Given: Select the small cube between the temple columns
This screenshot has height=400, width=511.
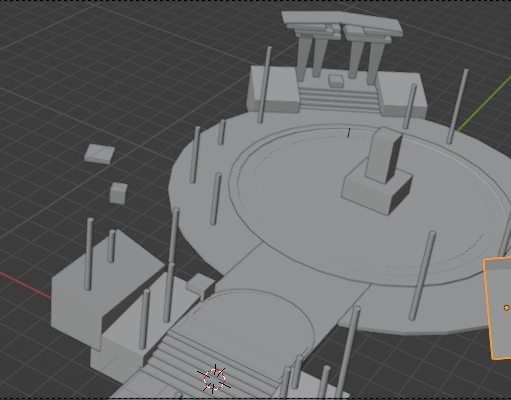Looking at the screenshot, I should coord(336,81).
